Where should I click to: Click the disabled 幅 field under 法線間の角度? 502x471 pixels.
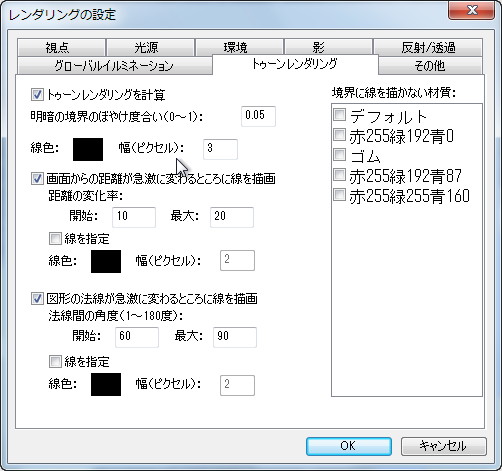pos(237,386)
